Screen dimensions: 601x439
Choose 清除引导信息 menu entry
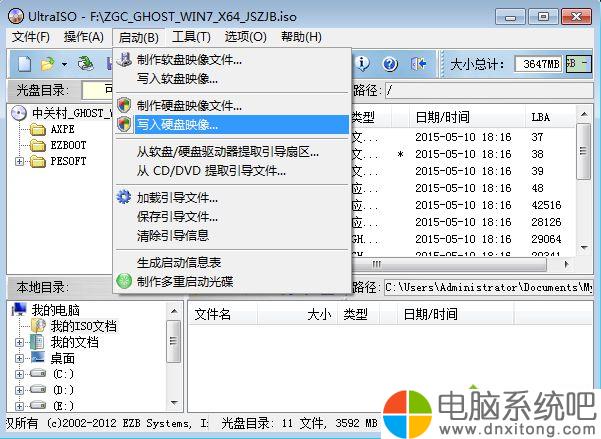coord(233,236)
